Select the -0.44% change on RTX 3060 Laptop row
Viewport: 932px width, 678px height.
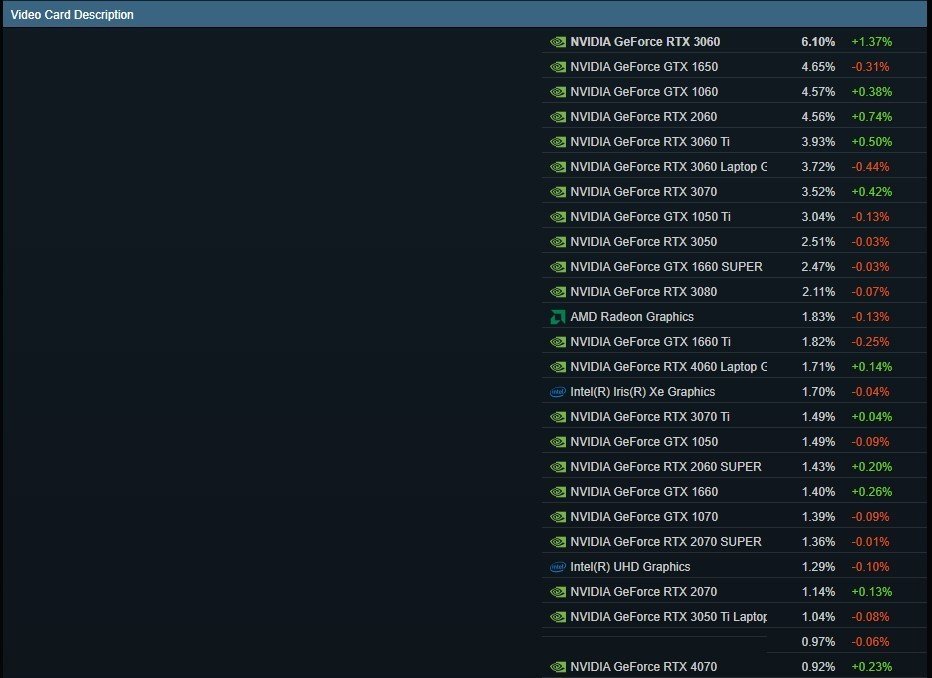pyautogui.click(x=870, y=166)
